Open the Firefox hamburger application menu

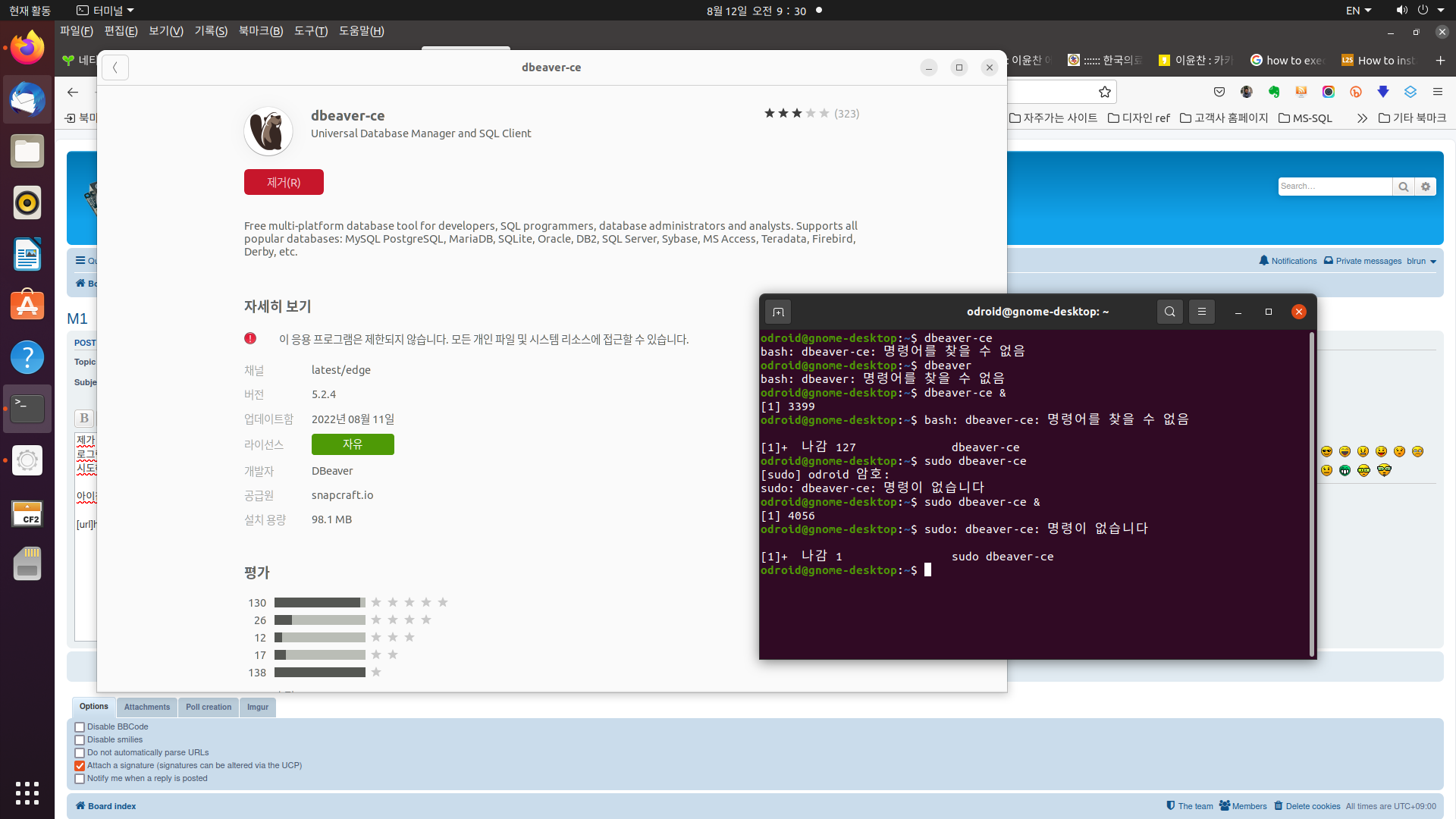point(1438,92)
